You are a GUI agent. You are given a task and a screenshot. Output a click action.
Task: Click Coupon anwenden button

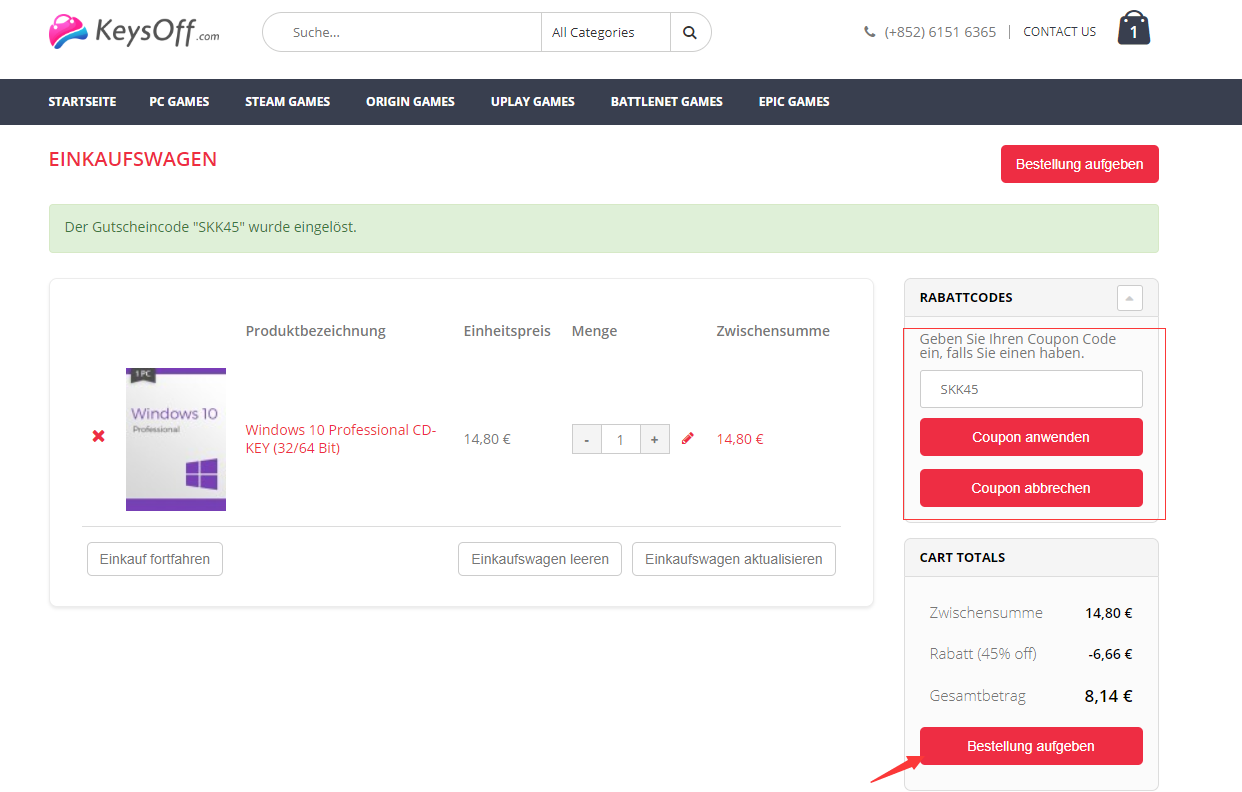tap(1031, 437)
